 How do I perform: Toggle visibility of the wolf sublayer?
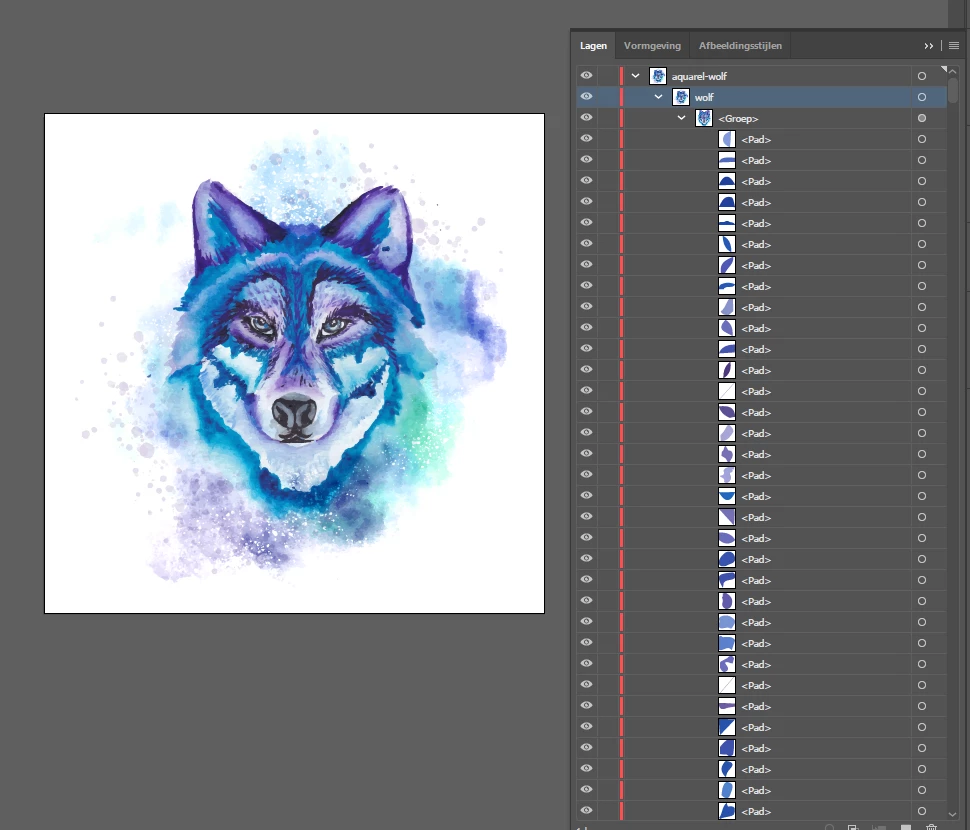click(586, 96)
